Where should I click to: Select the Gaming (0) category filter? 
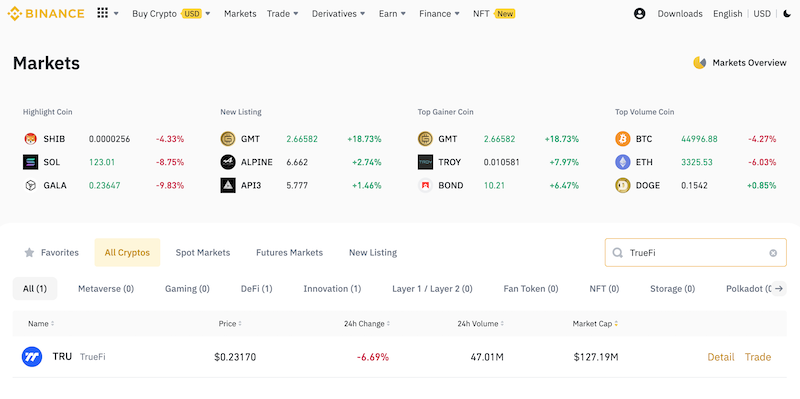click(187, 288)
